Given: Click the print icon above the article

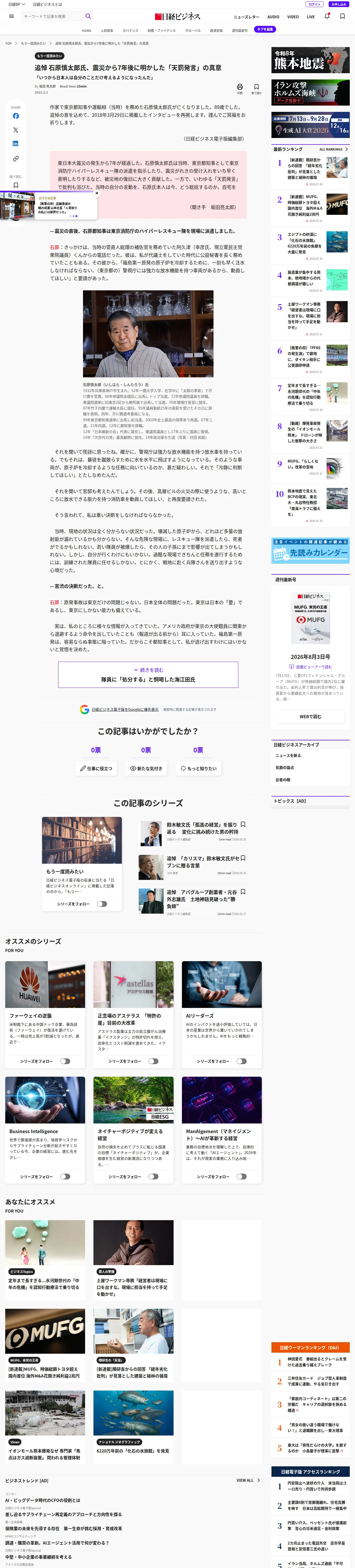Looking at the screenshot, I should [x=240, y=87].
